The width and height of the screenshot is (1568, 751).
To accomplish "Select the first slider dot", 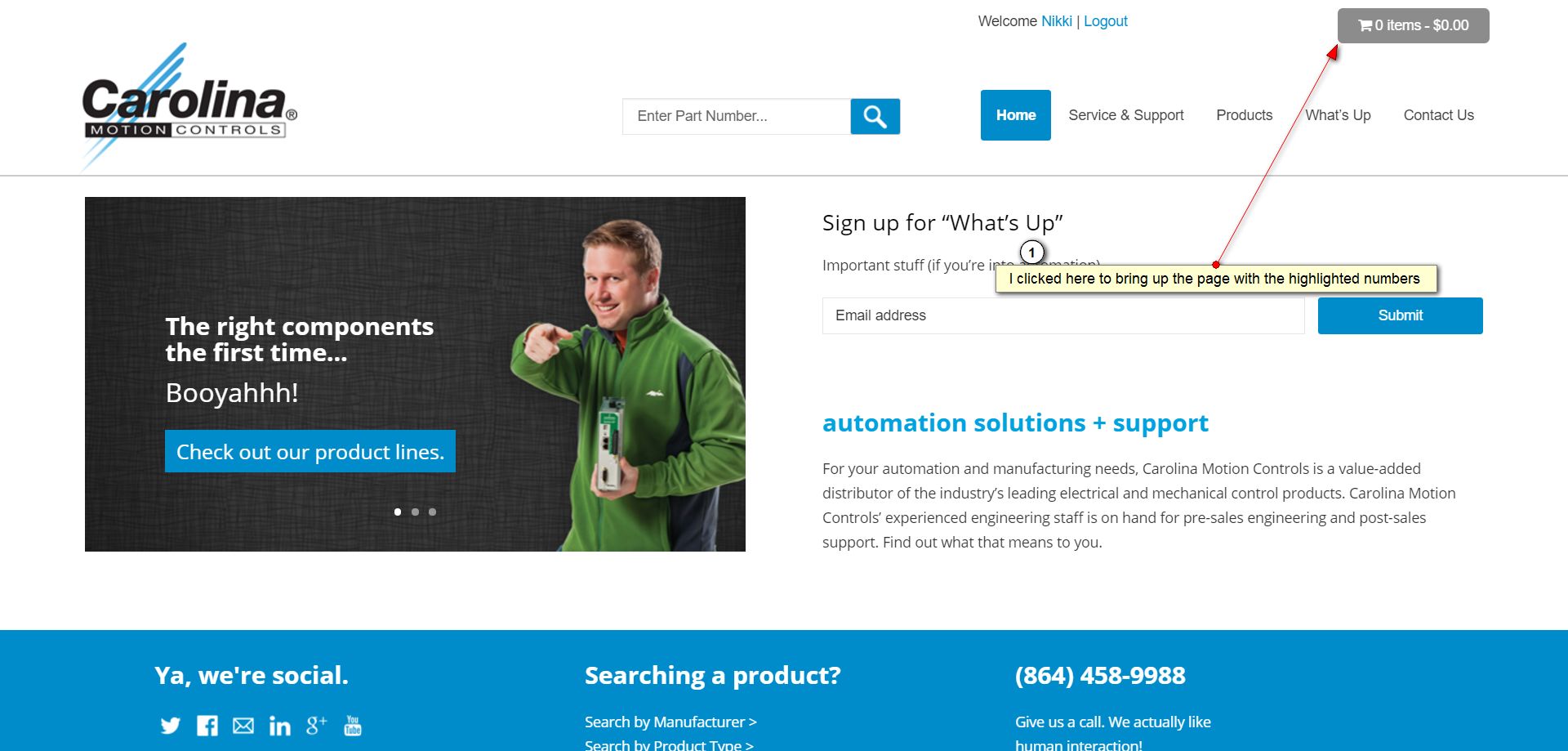I will click(398, 512).
